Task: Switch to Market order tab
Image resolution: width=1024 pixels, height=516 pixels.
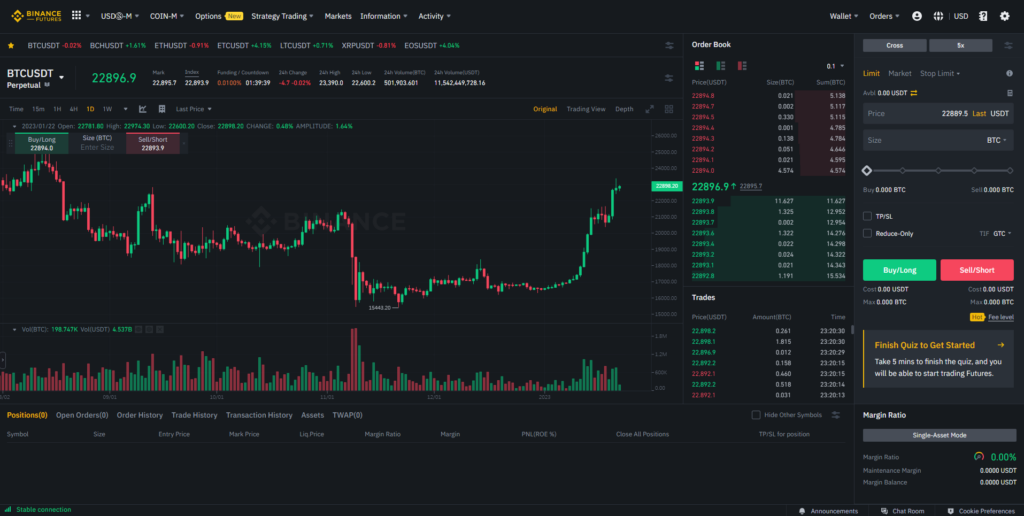Action: [x=899, y=73]
